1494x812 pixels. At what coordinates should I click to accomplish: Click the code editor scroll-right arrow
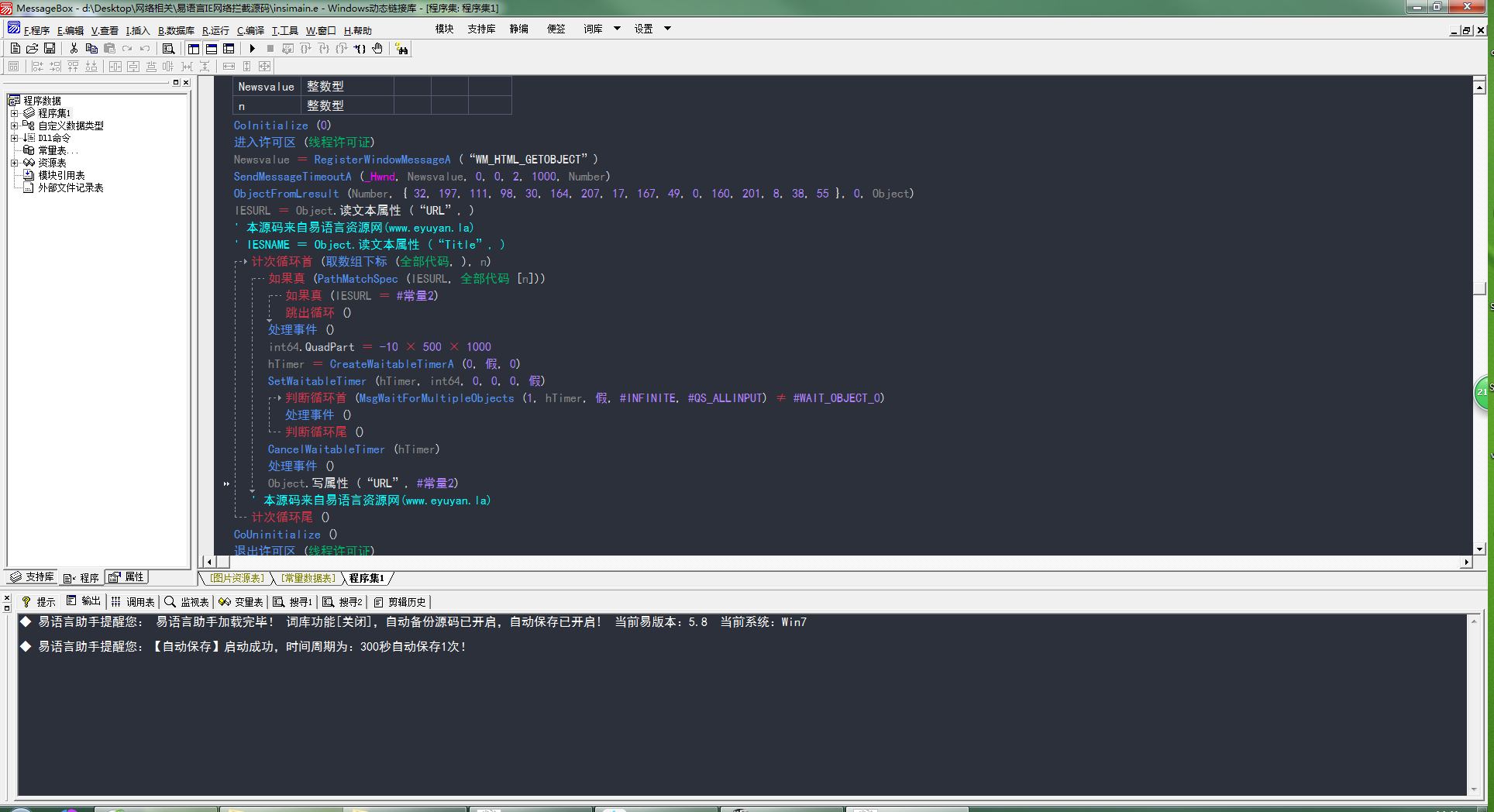(x=1466, y=562)
